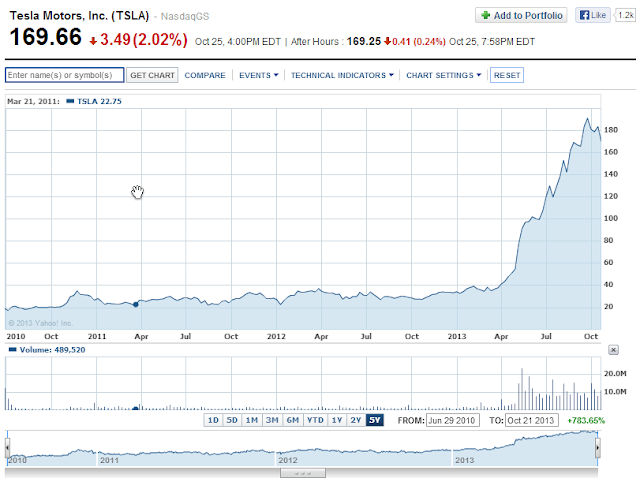Switch to the 1Y range

pyautogui.click(x=337, y=420)
